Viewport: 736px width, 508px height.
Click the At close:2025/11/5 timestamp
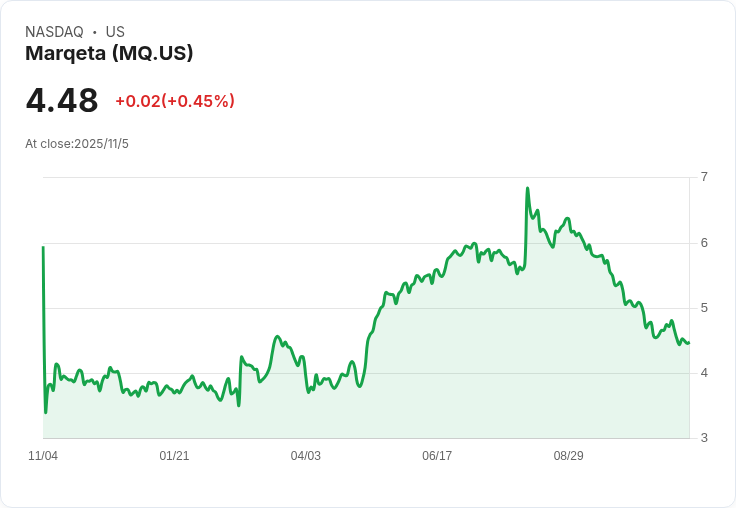pos(77,144)
